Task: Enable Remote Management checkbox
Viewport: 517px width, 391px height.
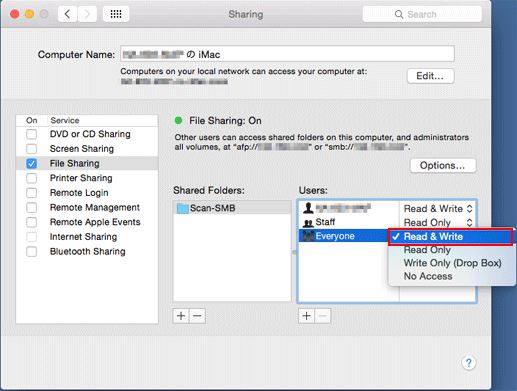Action: [32, 207]
